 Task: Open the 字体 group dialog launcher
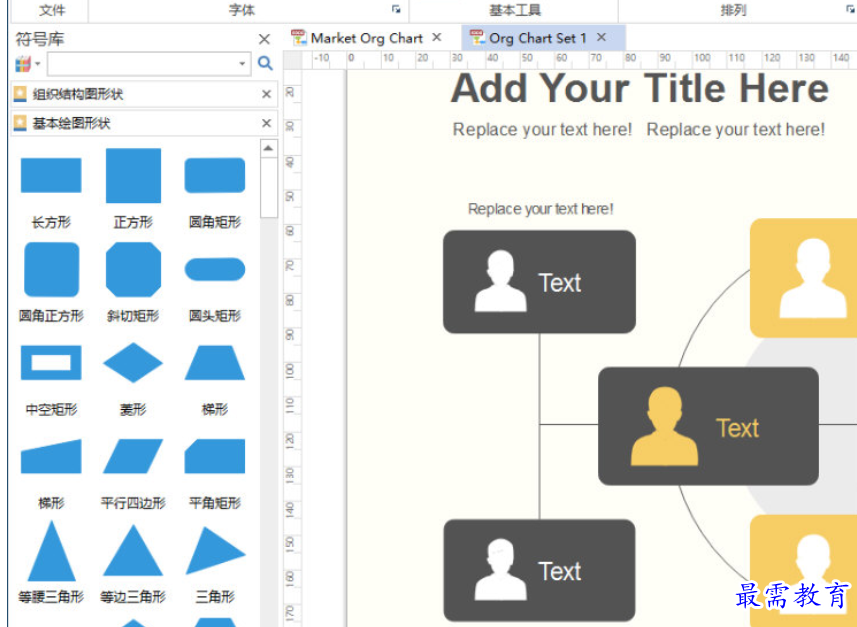coord(396,9)
